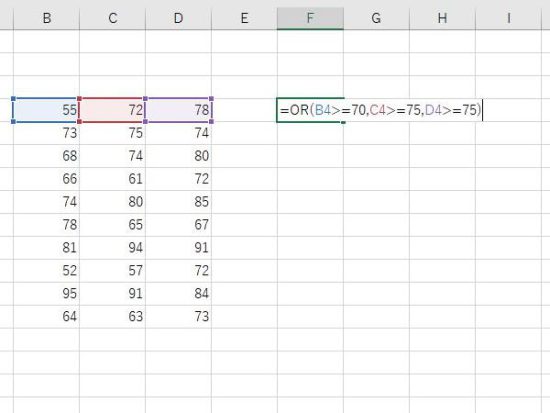550x413 pixels.
Task: Click cell C4 with value 72
Action: (x=112, y=110)
